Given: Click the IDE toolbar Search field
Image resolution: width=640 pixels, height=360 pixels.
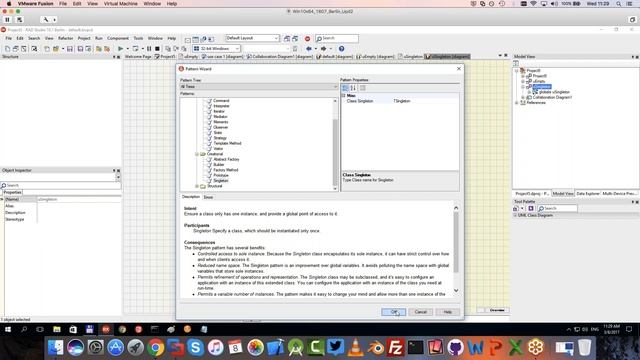Looking at the screenshot, I should tap(337, 38).
